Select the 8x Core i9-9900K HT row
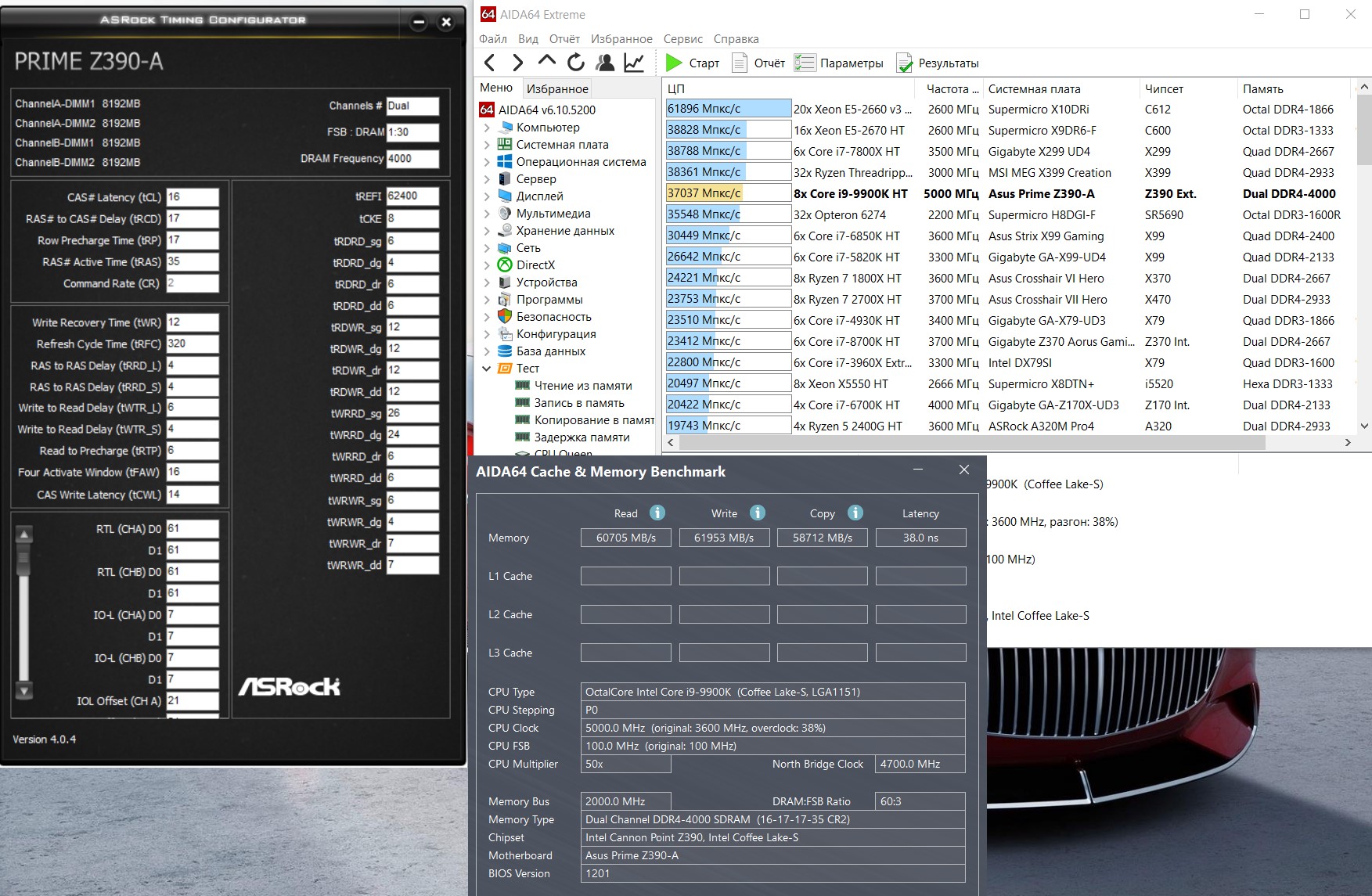The image size is (1372, 896). (x=1010, y=193)
